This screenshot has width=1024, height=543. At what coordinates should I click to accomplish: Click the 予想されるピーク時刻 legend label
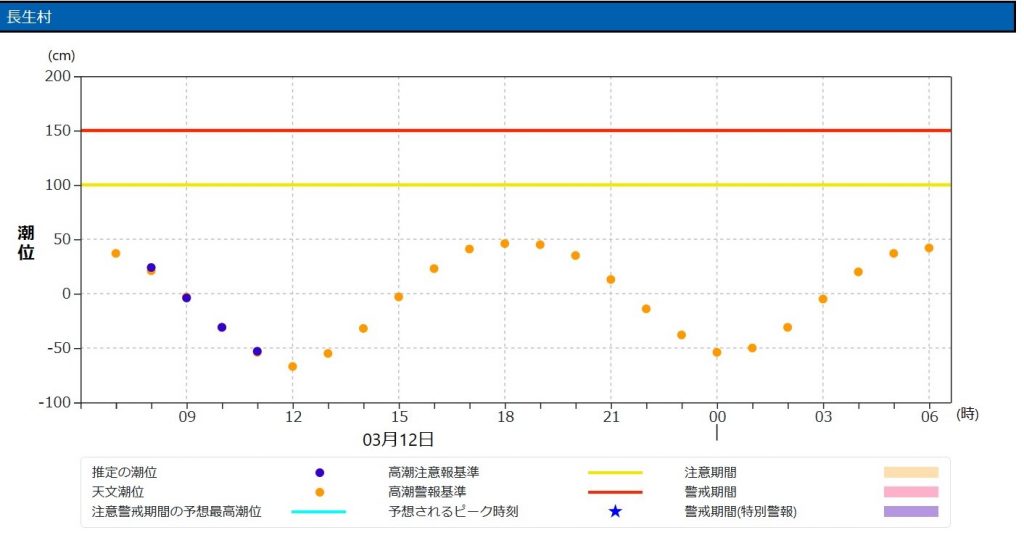453,512
